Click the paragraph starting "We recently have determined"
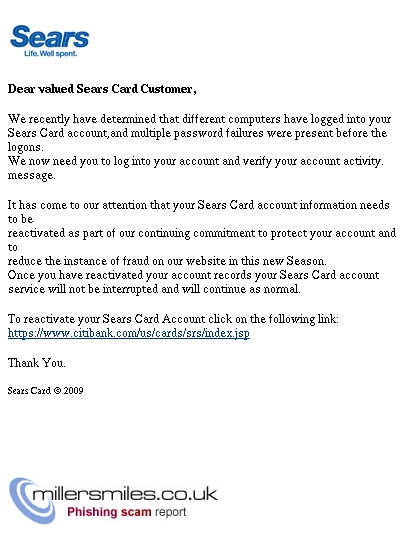 pos(199,133)
